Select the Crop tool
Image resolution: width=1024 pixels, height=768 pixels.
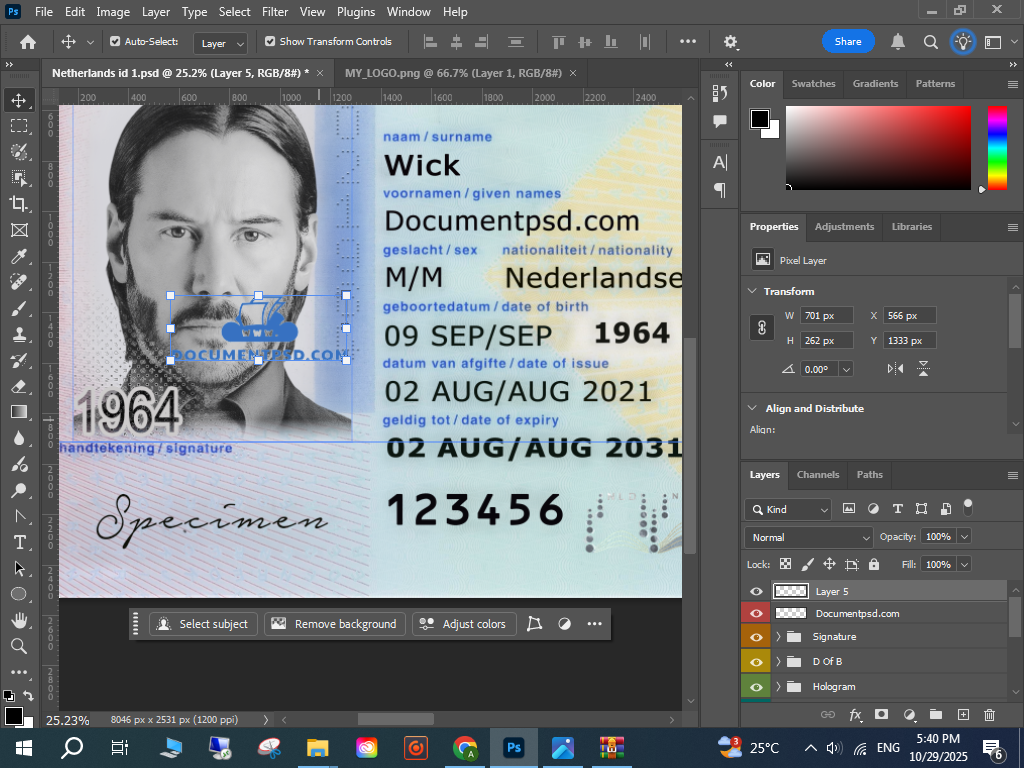point(18,204)
